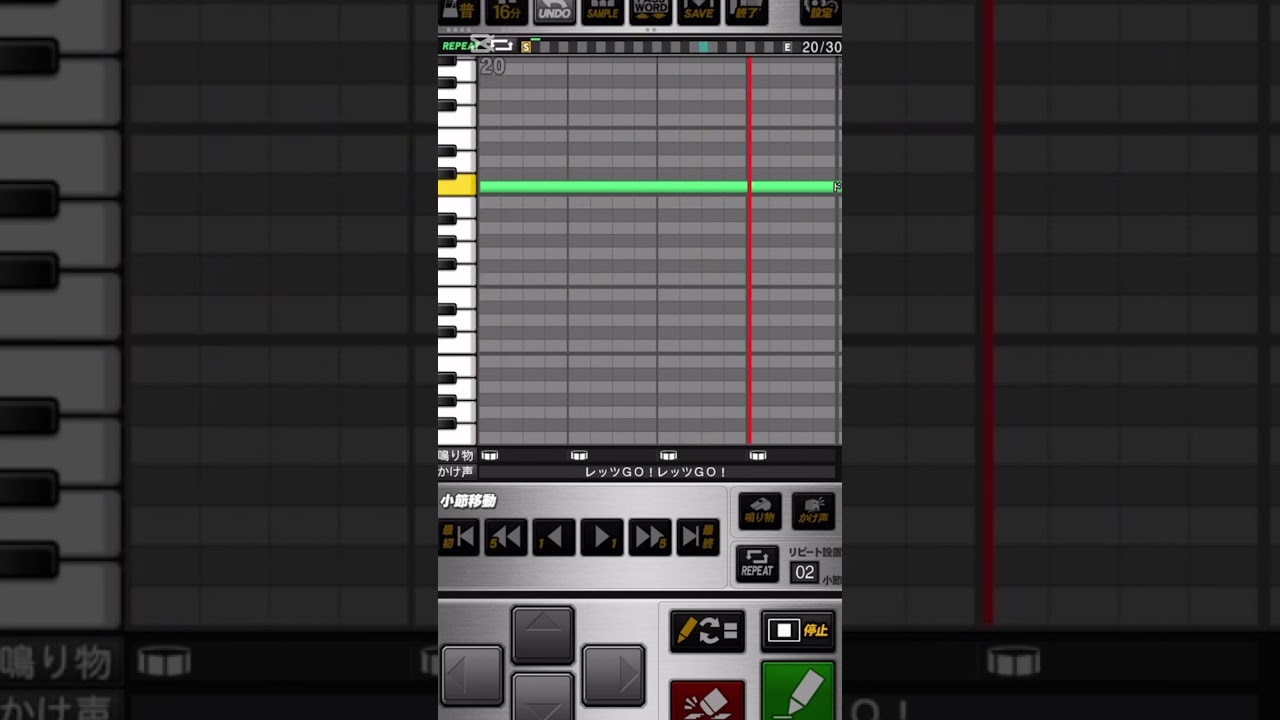Select the red eraser tool

[707, 700]
